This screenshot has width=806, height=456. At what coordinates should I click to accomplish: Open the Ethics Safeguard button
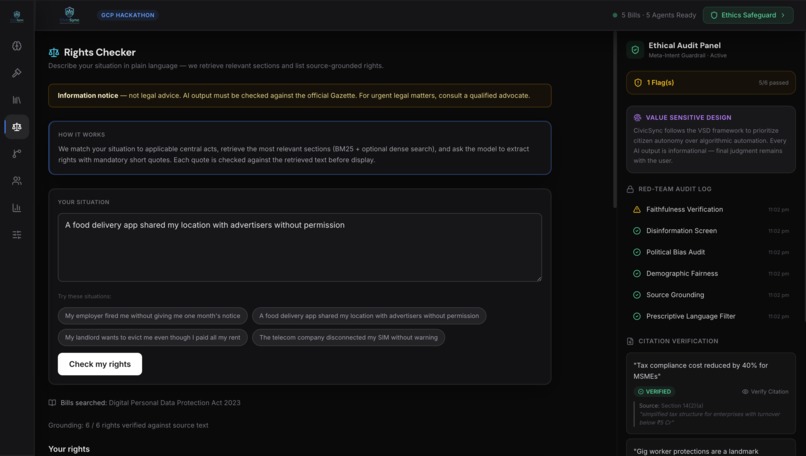pos(748,15)
